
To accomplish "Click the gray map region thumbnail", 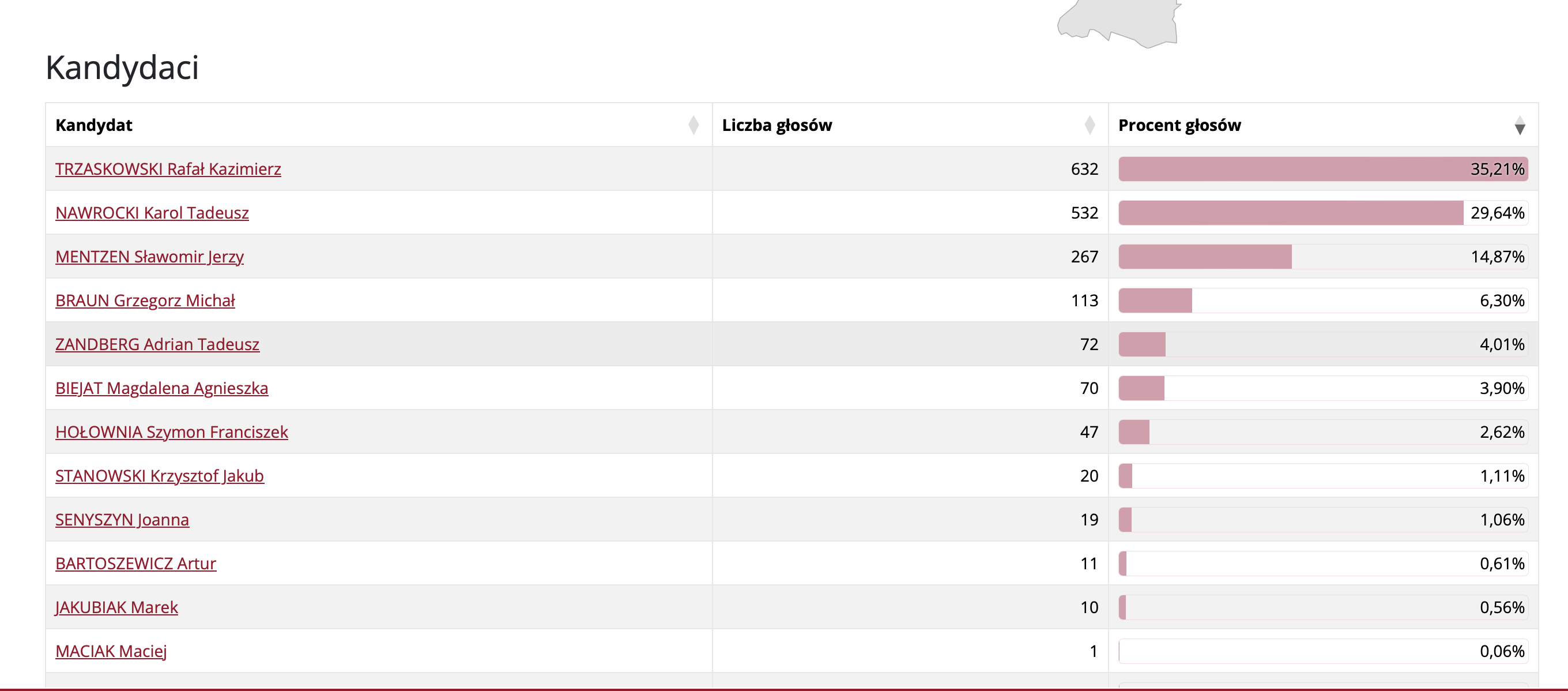I will (x=1119, y=23).
